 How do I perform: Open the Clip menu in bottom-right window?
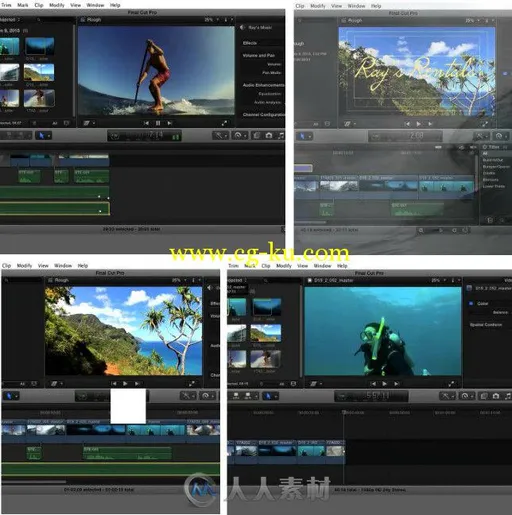point(266,266)
